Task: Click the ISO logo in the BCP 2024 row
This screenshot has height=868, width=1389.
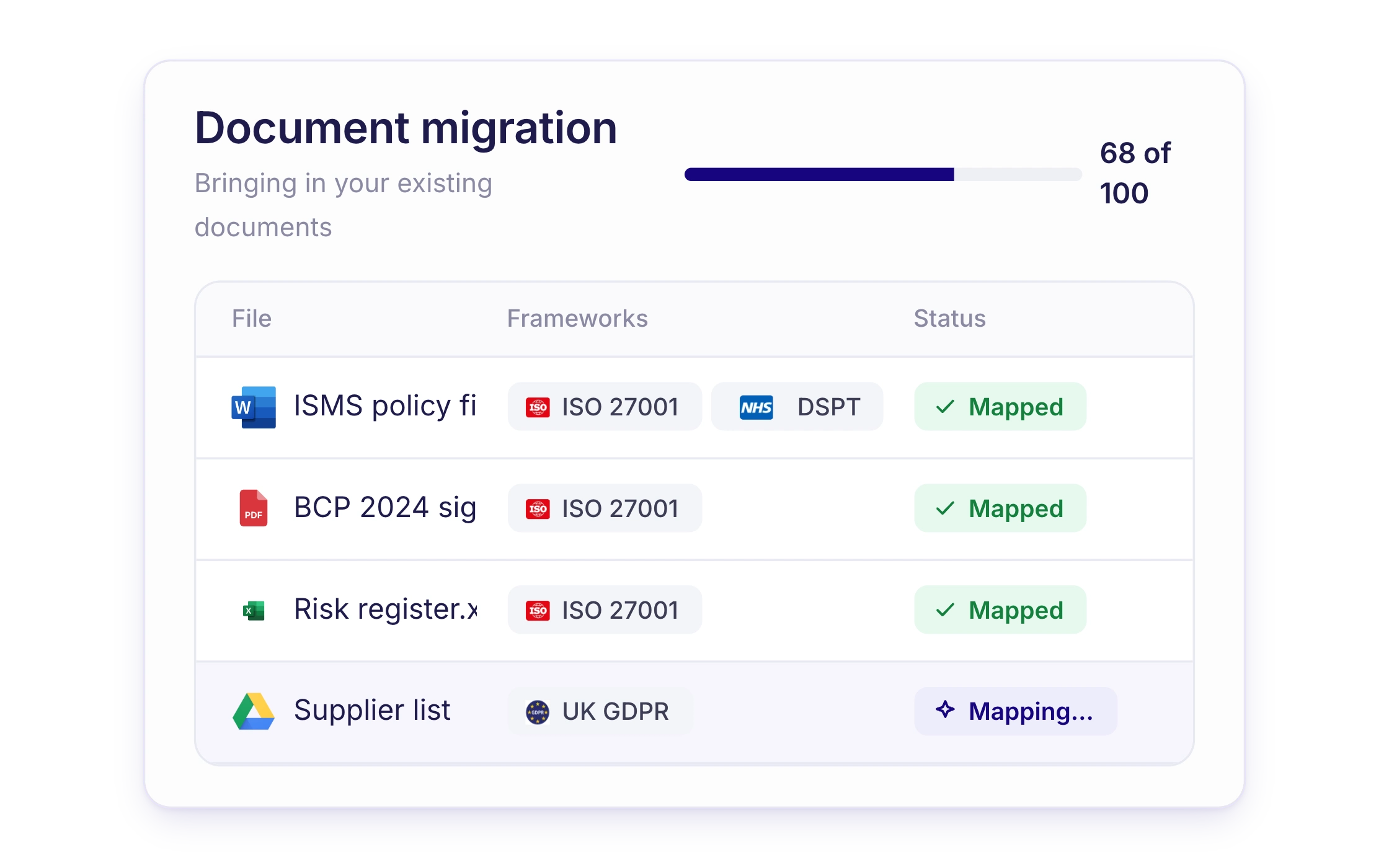Action: pyautogui.click(x=538, y=509)
